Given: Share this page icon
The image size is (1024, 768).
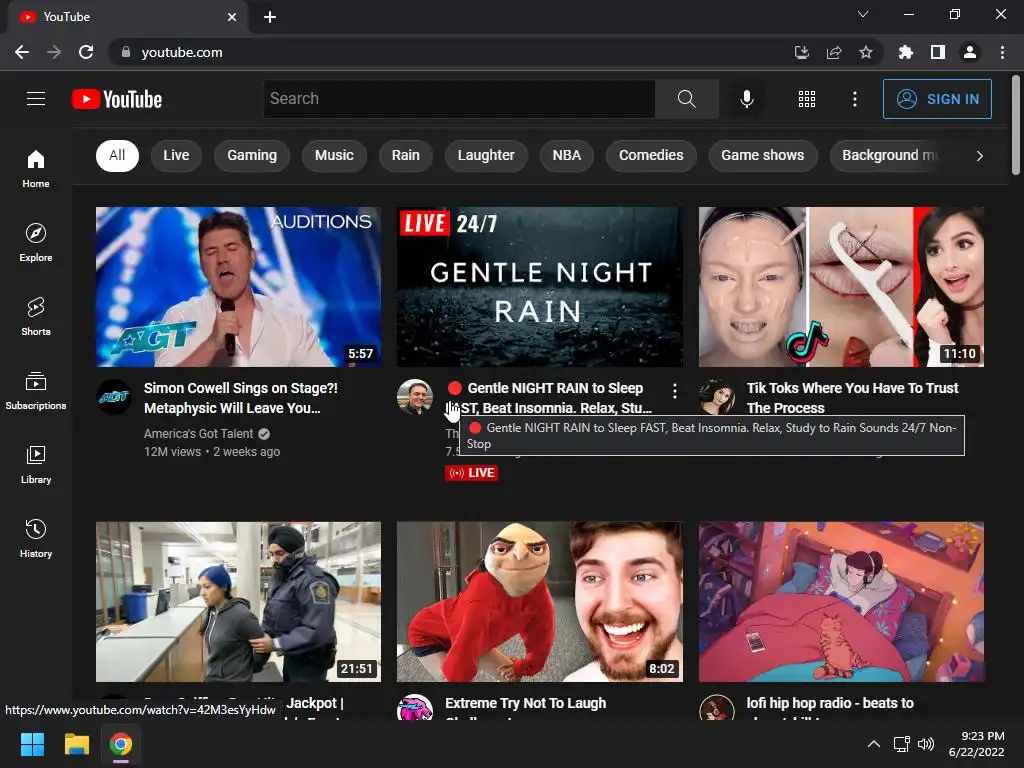Looking at the screenshot, I should [x=834, y=52].
